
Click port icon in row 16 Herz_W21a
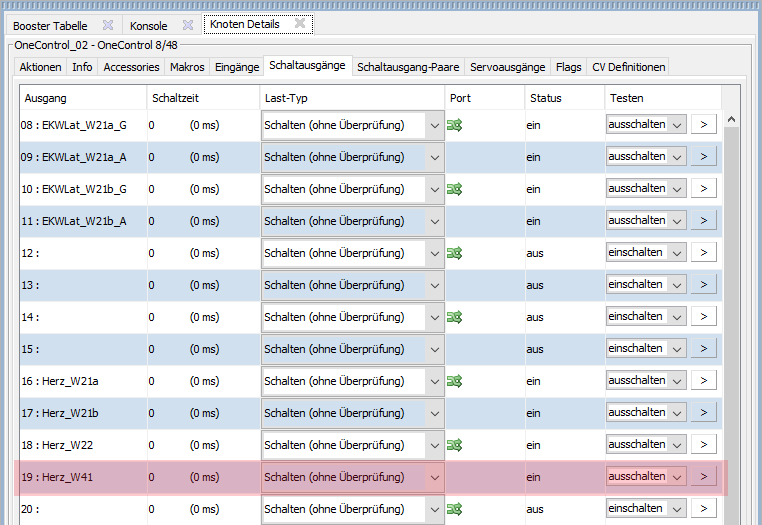coord(454,381)
